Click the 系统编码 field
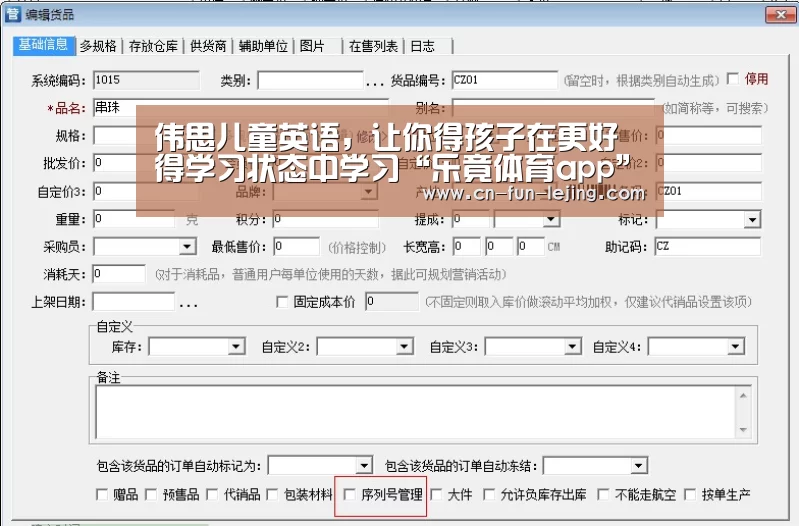Screen dimensions: 799x526 coord(146,80)
